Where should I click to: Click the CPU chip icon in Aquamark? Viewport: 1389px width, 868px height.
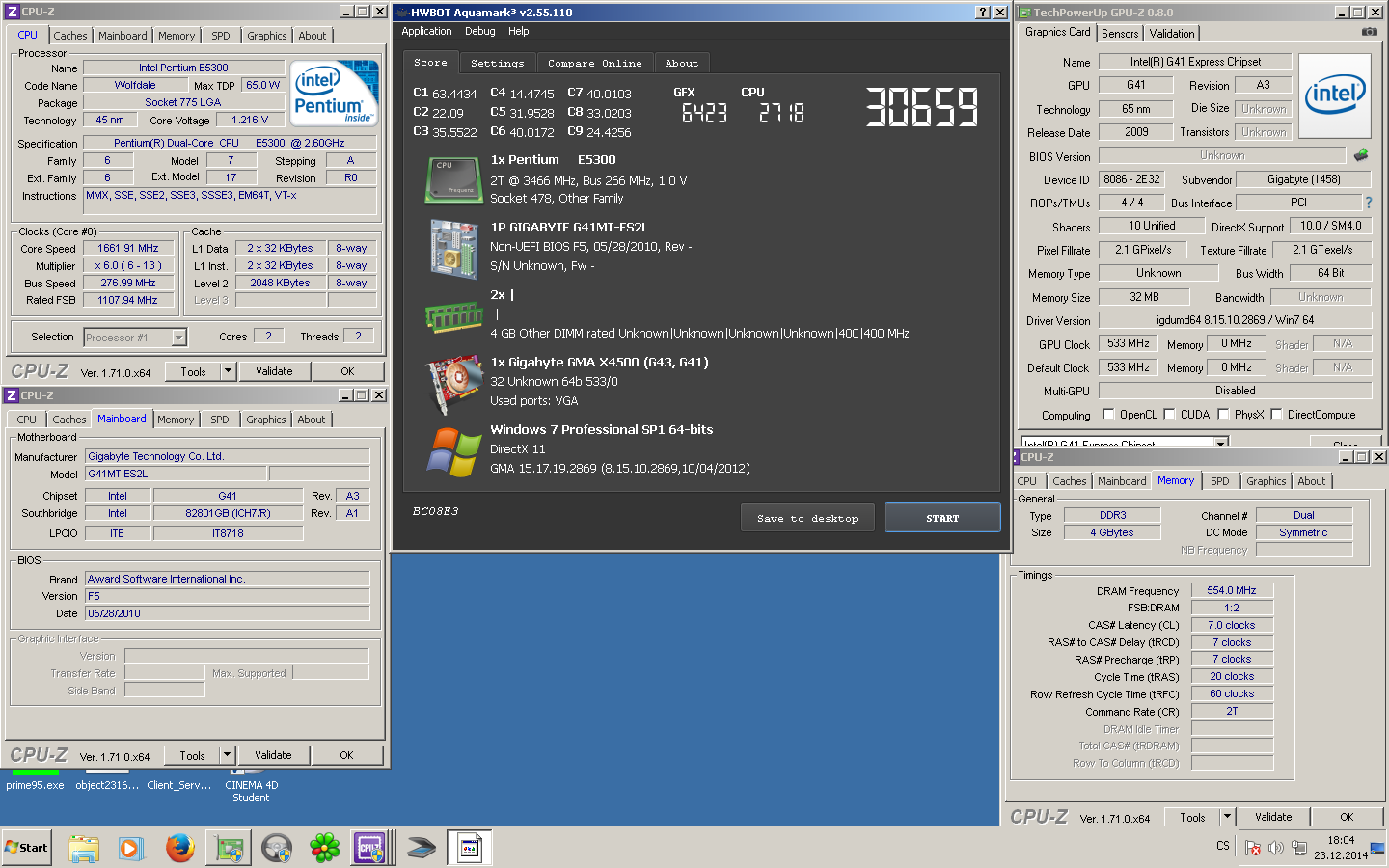click(x=453, y=180)
